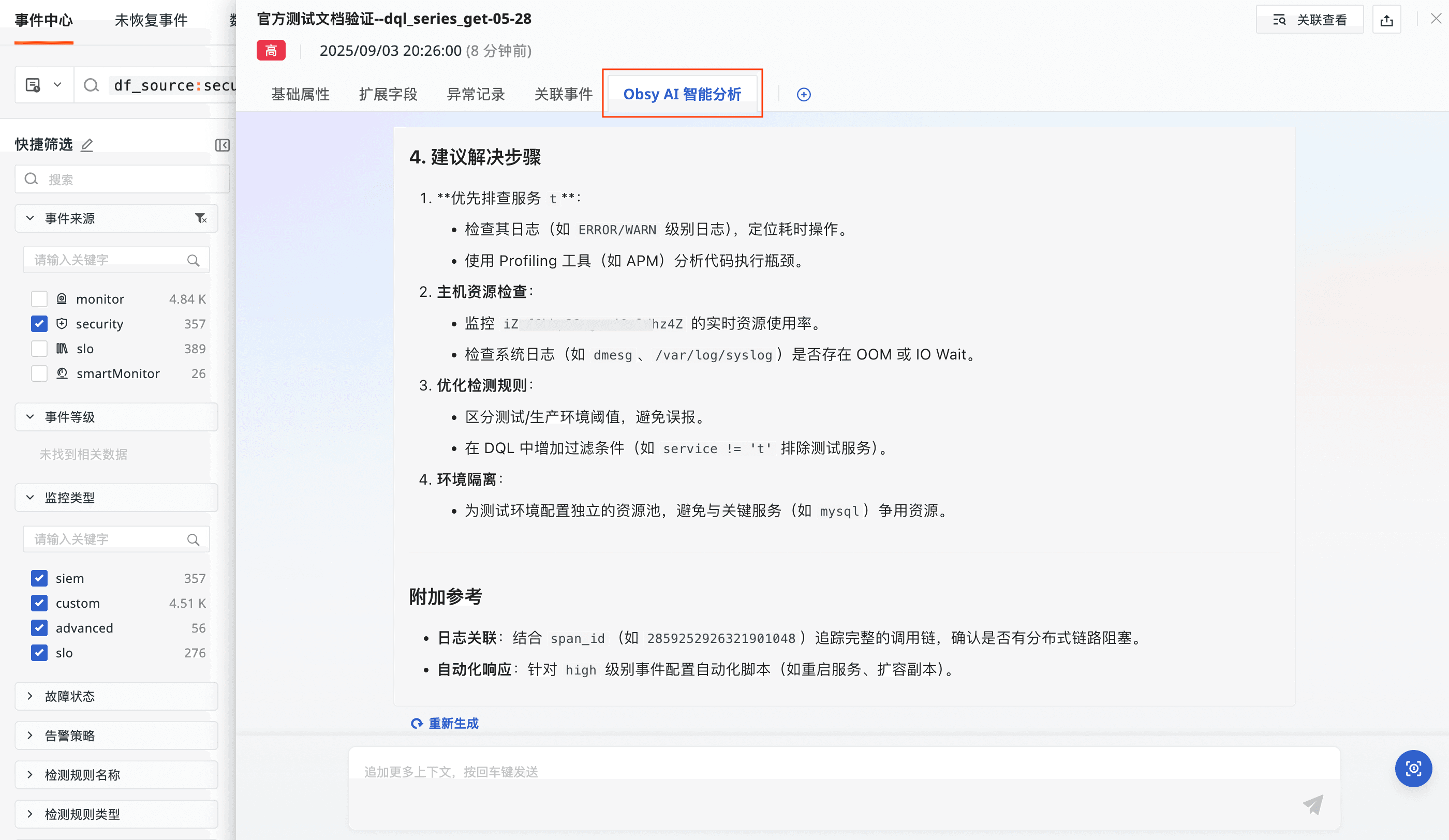
Task: Click search icon in 监控类型 keyword box
Action: pyautogui.click(x=193, y=539)
